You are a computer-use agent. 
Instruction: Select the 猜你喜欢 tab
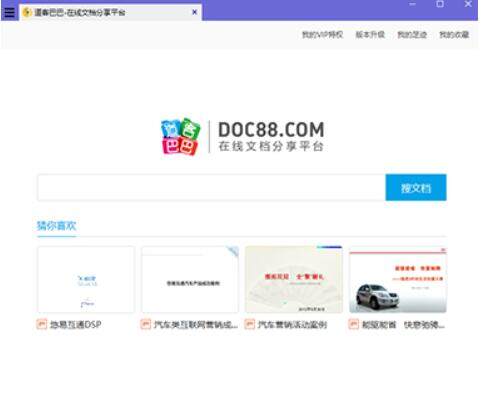tap(56, 226)
